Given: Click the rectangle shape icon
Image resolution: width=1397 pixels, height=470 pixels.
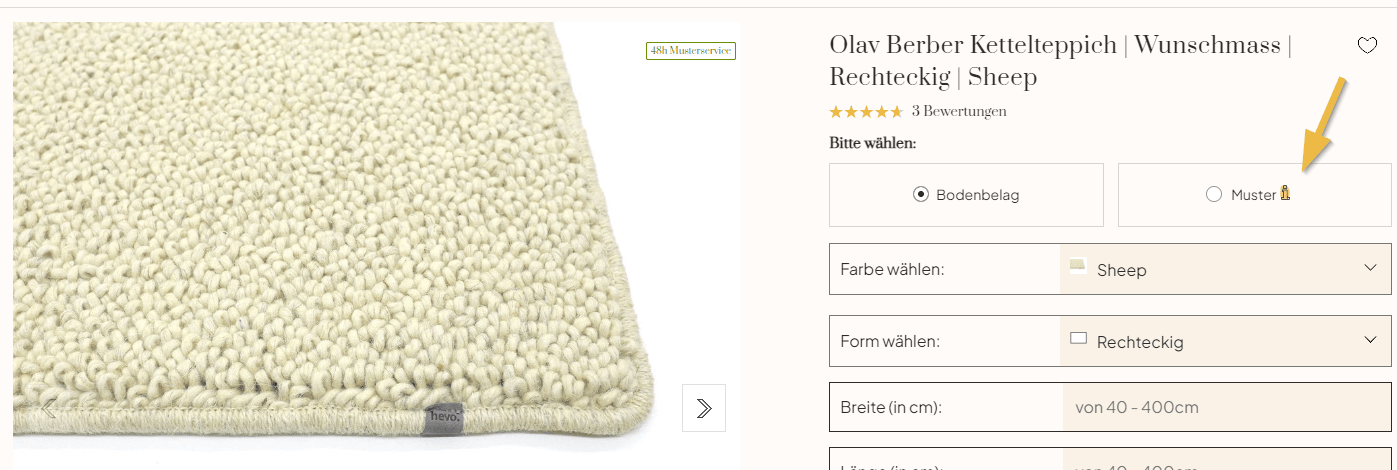Looking at the screenshot, I should tap(1078, 339).
